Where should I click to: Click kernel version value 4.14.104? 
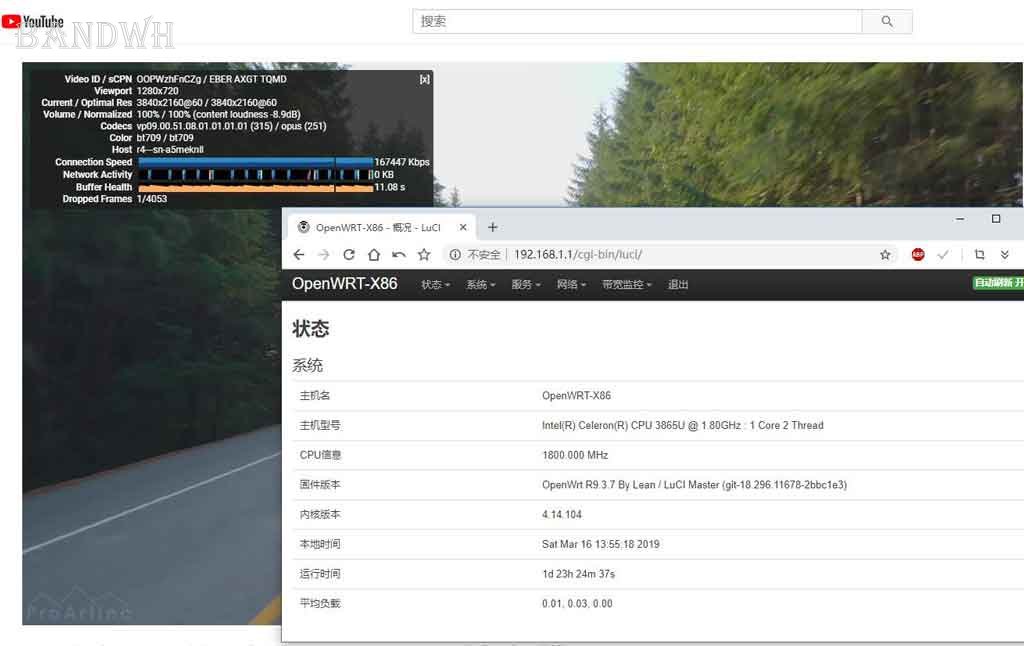tap(562, 515)
